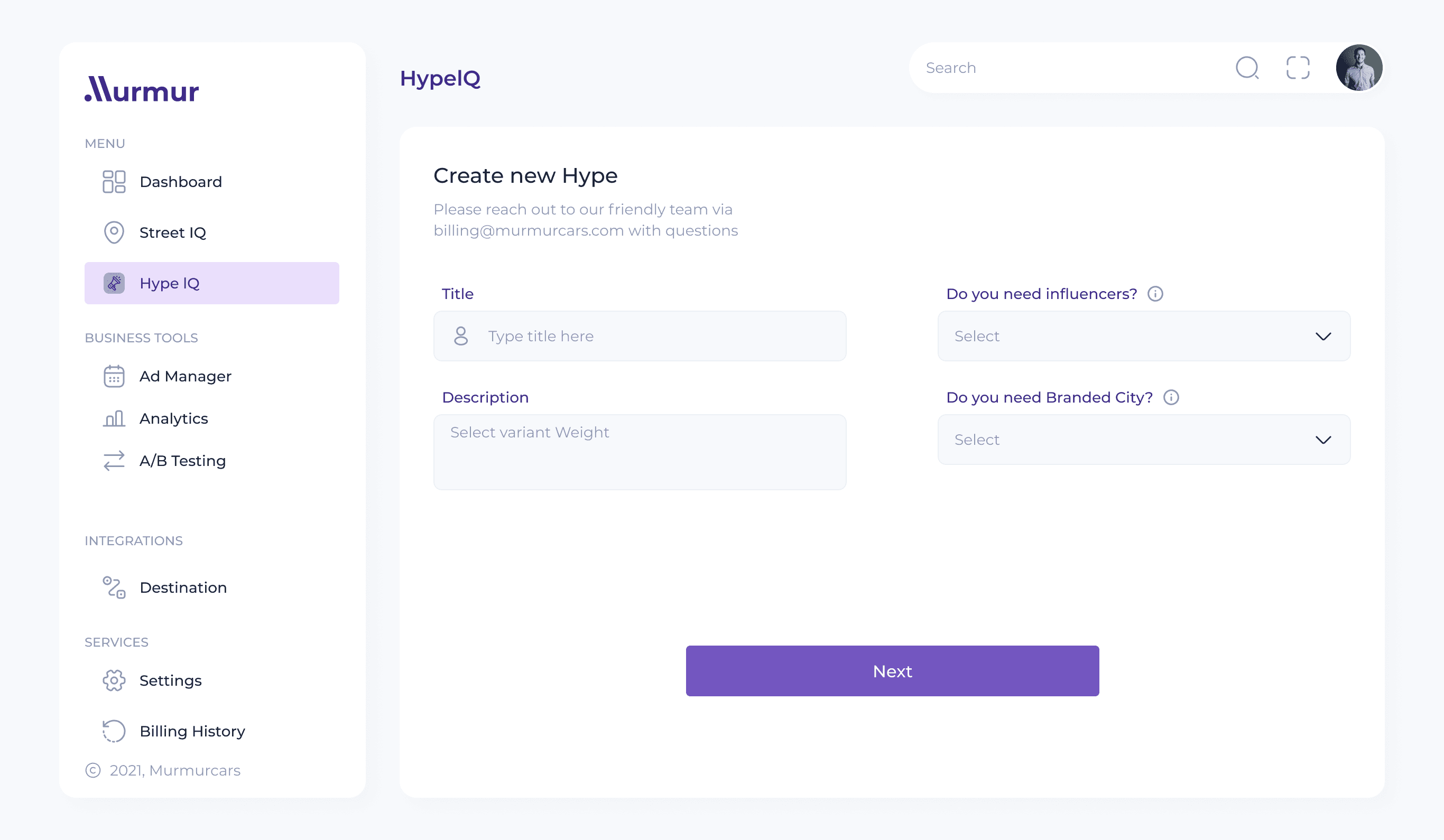Open the A/B Testing menu label
The width and height of the screenshot is (1444, 840).
tap(183, 461)
